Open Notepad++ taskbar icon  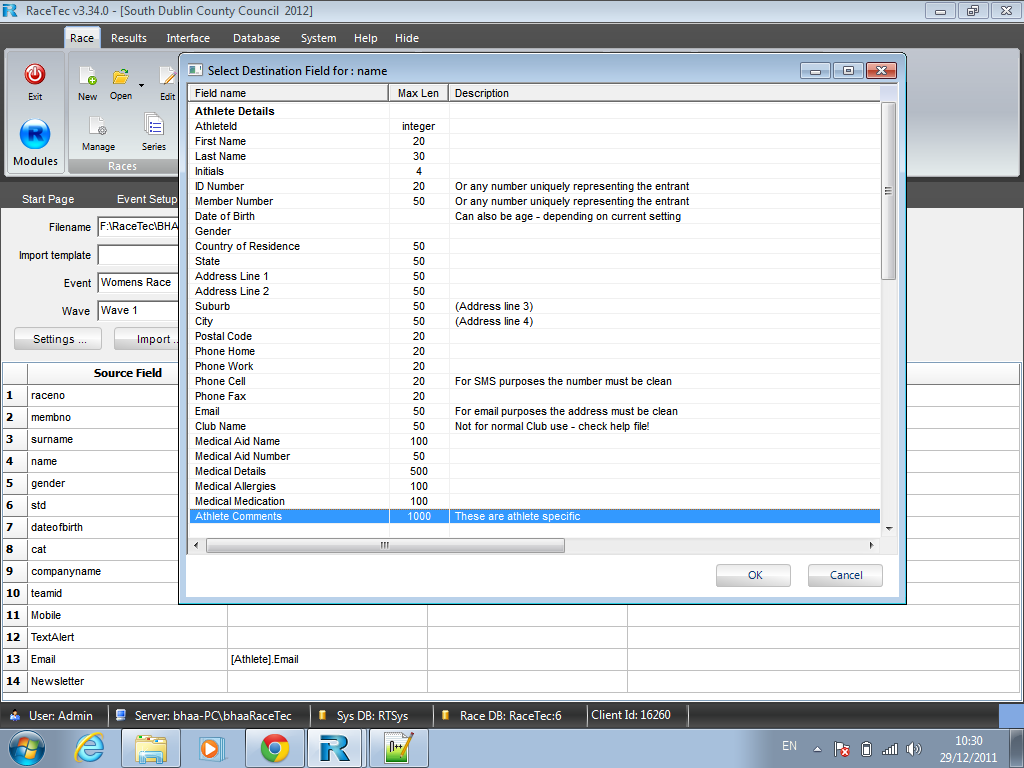click(398, 748)
